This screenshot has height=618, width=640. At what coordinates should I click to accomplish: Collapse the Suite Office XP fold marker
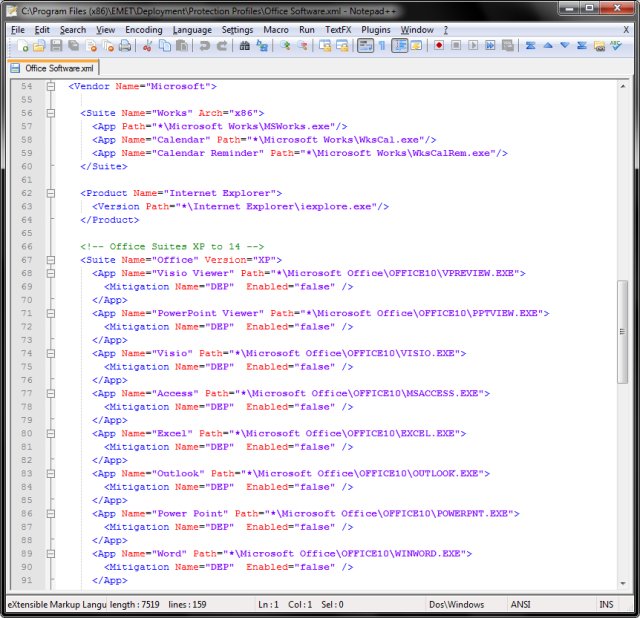point(50,260)
